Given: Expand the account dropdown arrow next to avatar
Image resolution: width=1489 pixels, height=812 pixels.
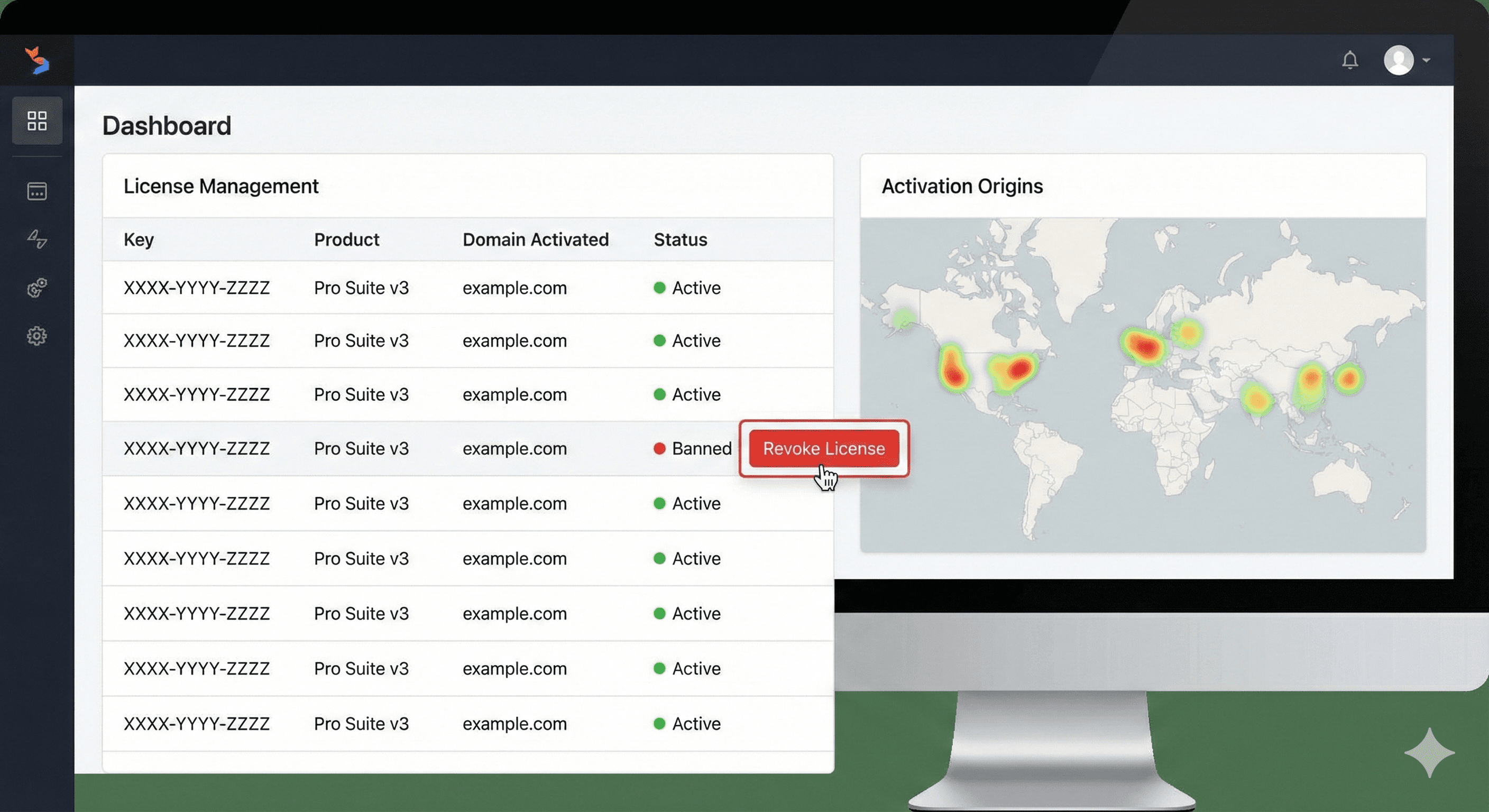Looking at the screenshot, I should pos(1427,61).
